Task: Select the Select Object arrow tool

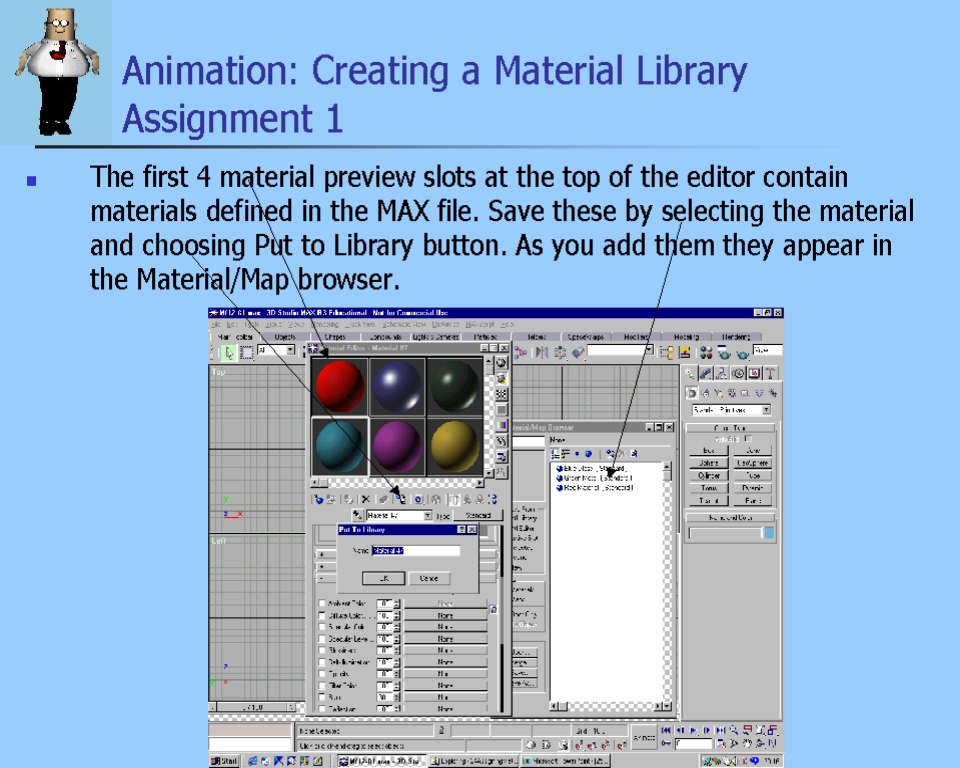Action: 229,352
